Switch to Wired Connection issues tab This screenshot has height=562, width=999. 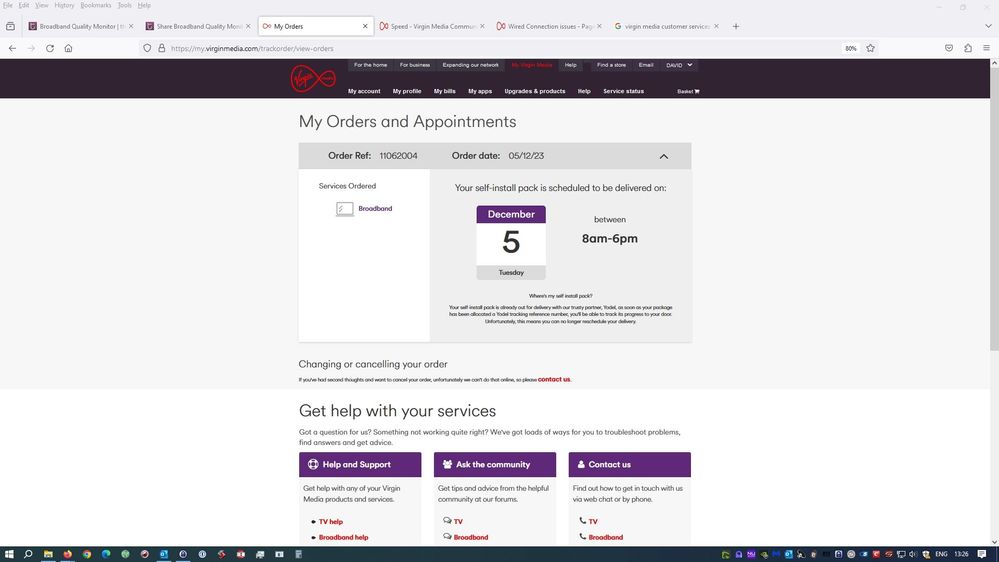click(x=549, y=26)
